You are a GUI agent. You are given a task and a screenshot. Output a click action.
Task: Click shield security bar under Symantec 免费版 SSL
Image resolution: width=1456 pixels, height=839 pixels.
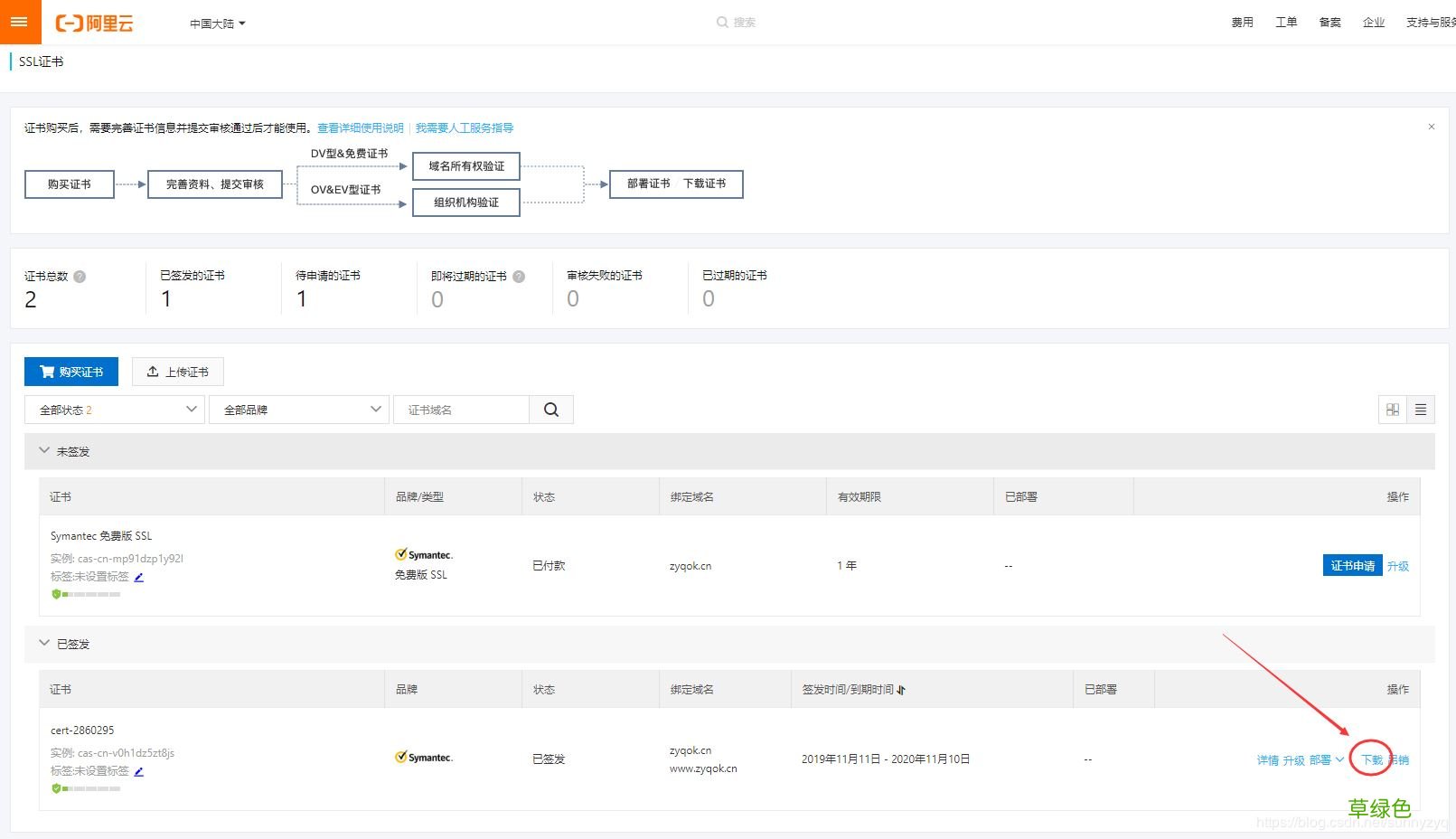click(x=86, y=594)
